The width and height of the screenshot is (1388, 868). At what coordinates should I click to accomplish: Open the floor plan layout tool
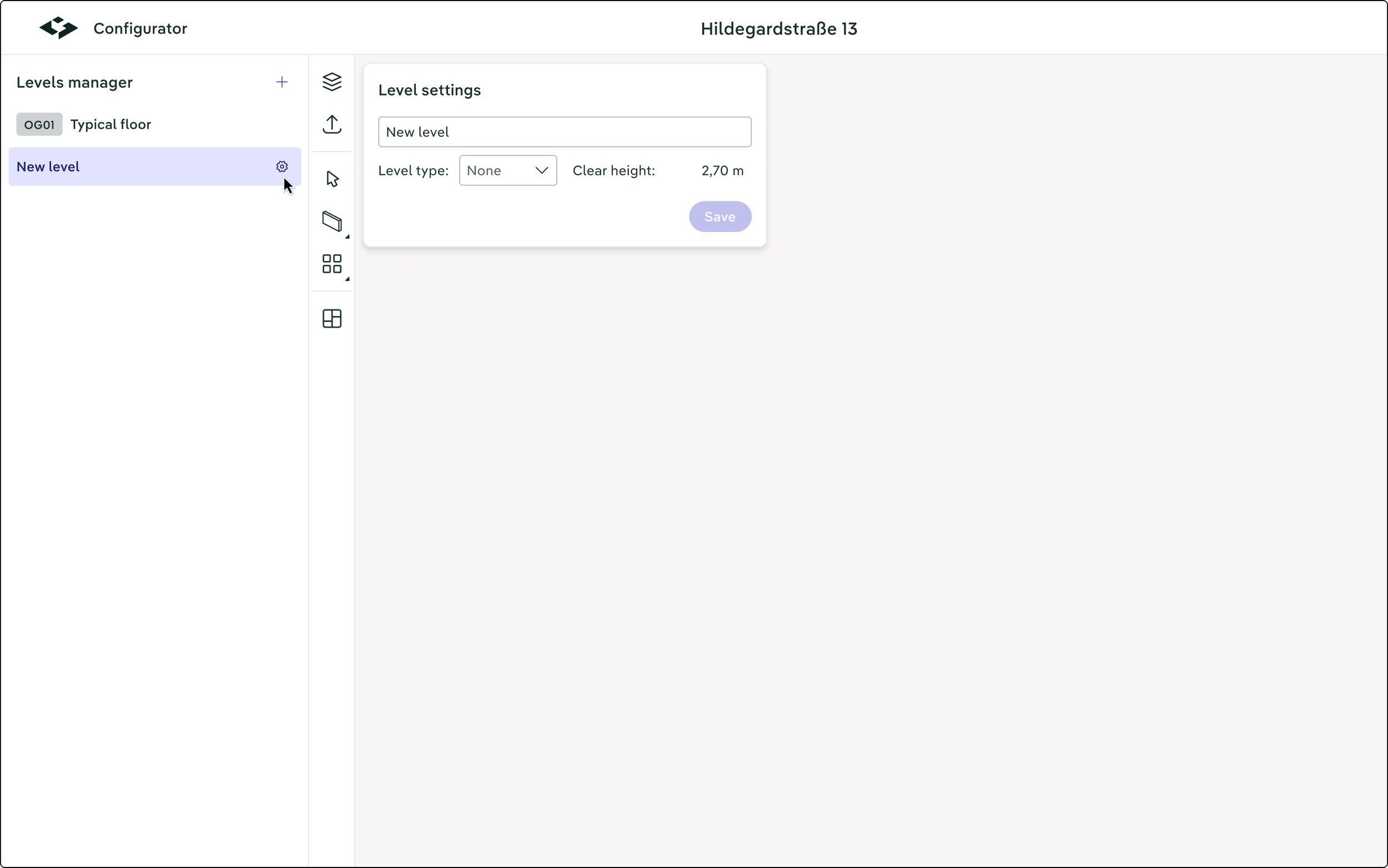click(x=332, y=319)
